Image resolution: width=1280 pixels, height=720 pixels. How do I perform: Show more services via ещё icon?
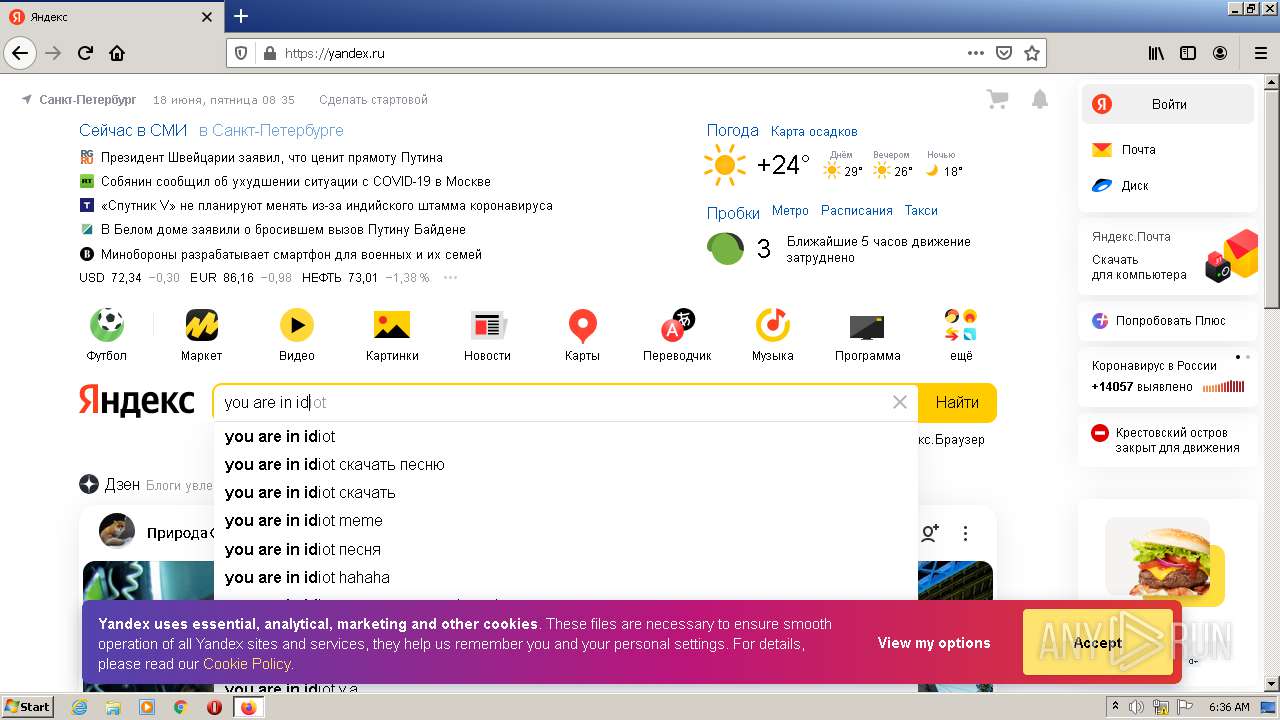point(961,325)
